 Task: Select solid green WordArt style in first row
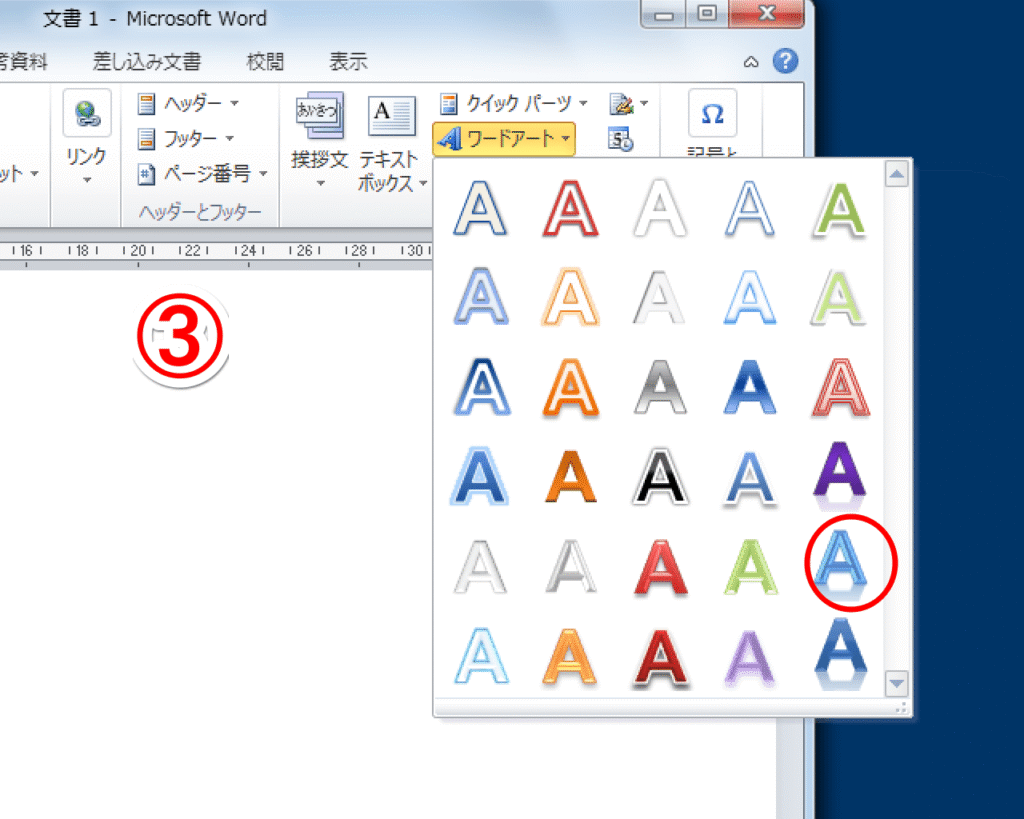click(840, 208)
